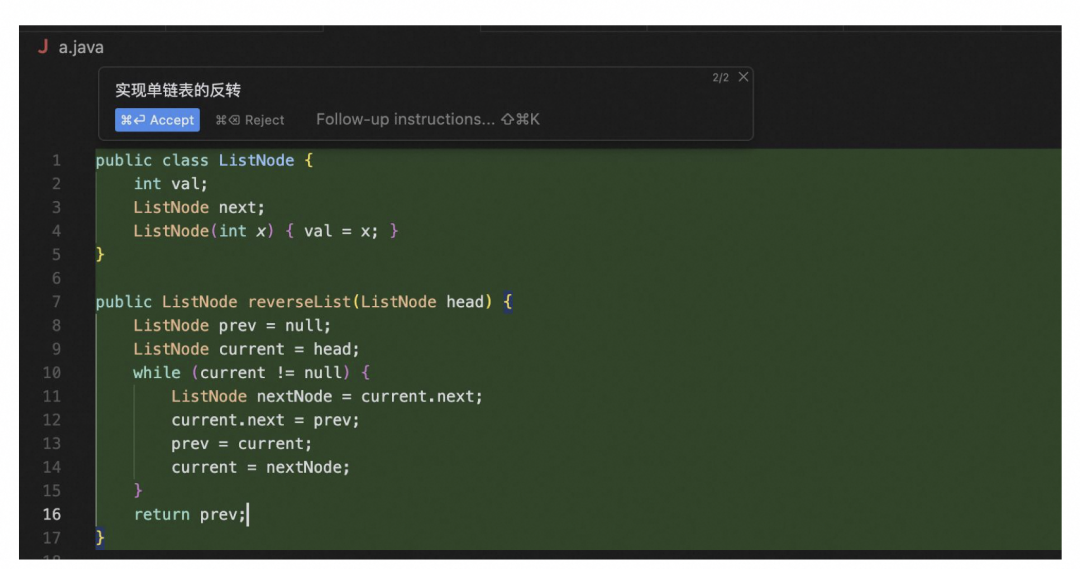
Task: Switch to the a.java tab
Action: coord(80,47)
